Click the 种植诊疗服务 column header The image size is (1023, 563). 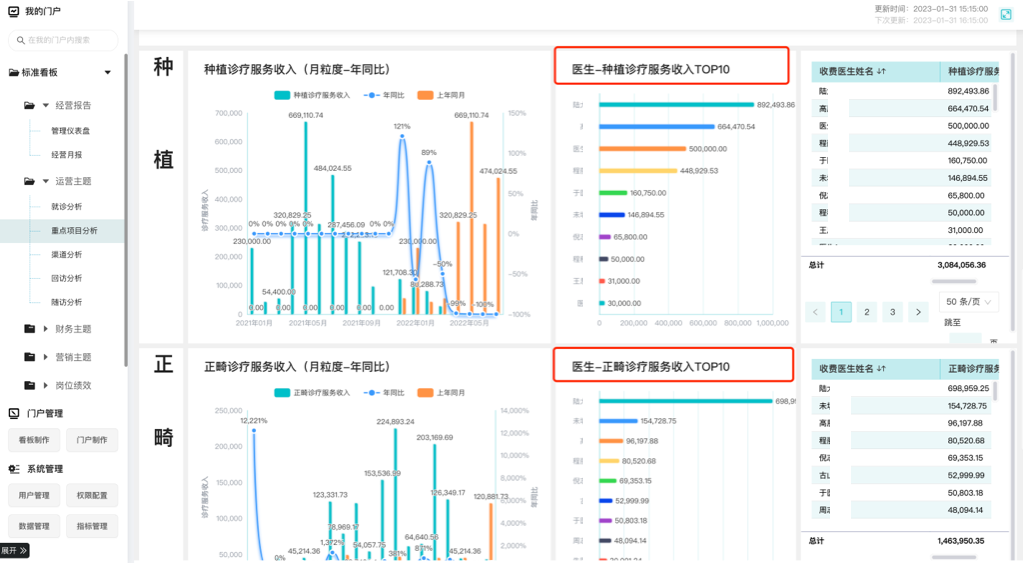click(x=970, y=71)
